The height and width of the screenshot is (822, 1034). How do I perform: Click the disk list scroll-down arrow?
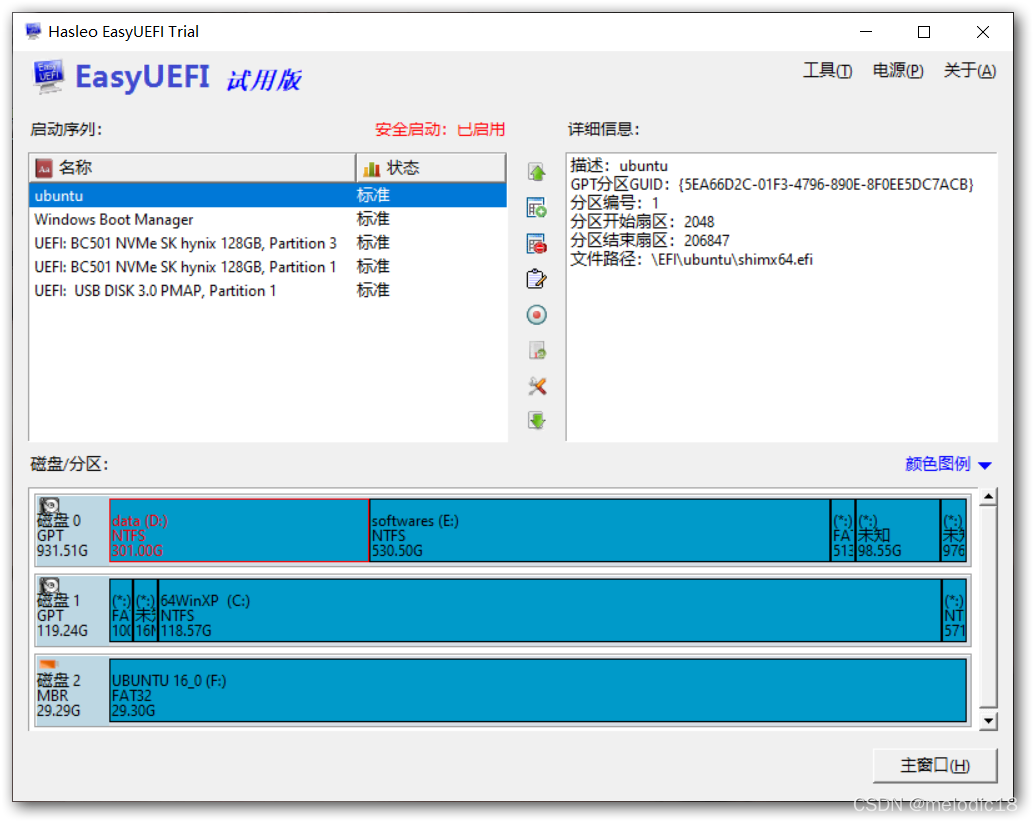pos(988,720)
